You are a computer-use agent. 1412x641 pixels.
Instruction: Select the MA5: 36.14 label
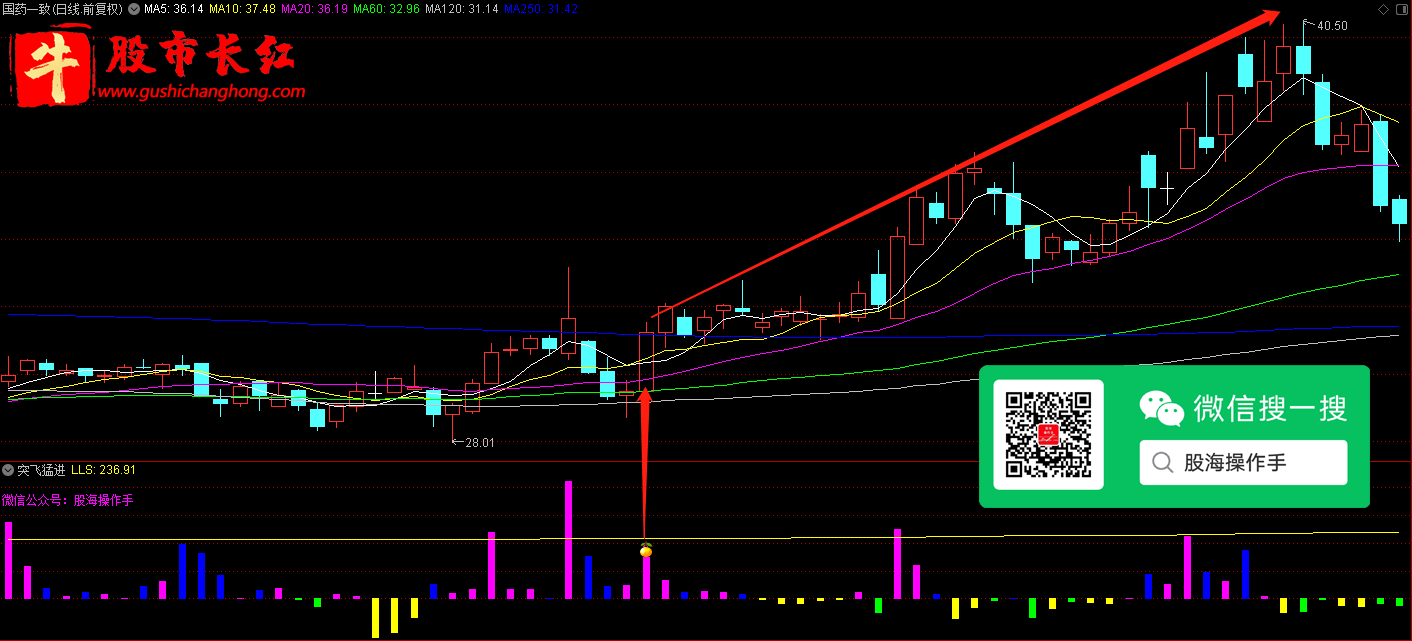(x=174, y=8)
